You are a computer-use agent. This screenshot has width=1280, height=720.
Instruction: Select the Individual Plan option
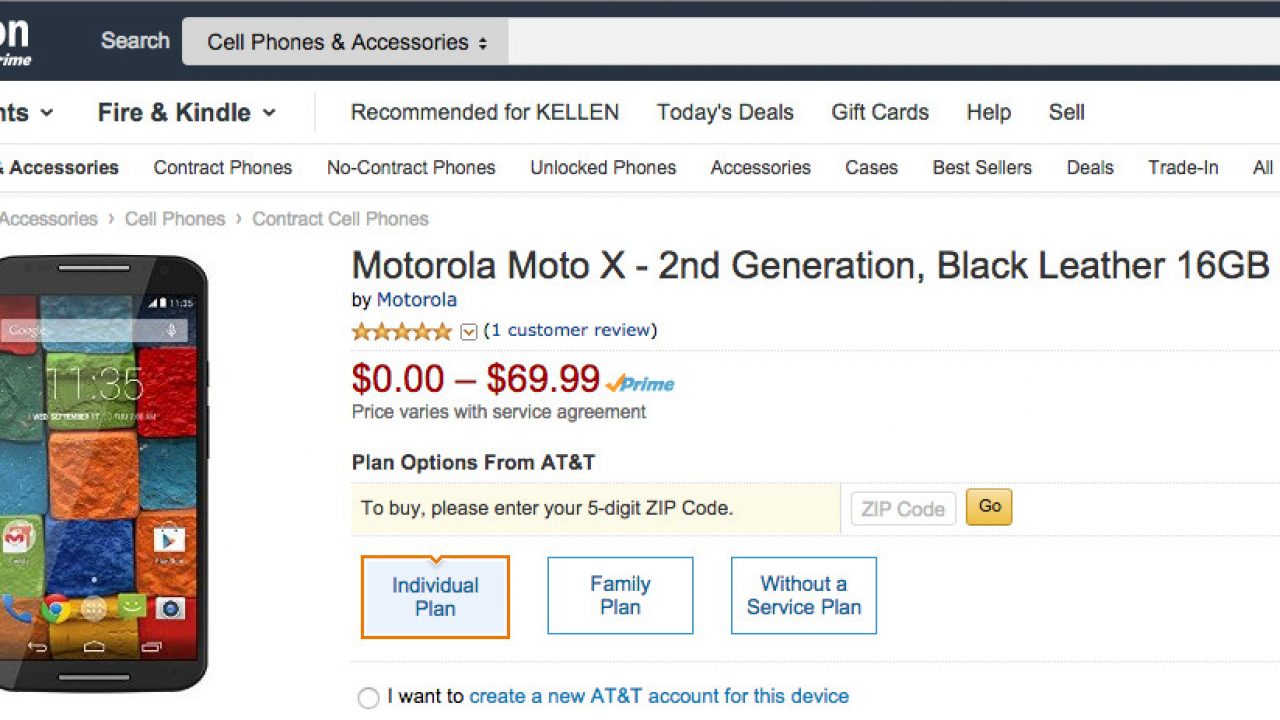pyautogui.click(x=435, y=597)
